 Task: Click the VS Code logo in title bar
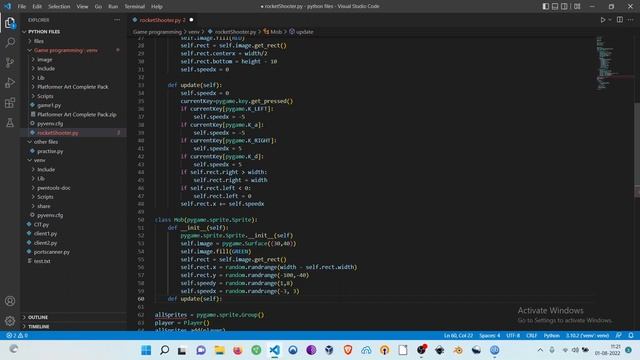(x=7, y=6)
